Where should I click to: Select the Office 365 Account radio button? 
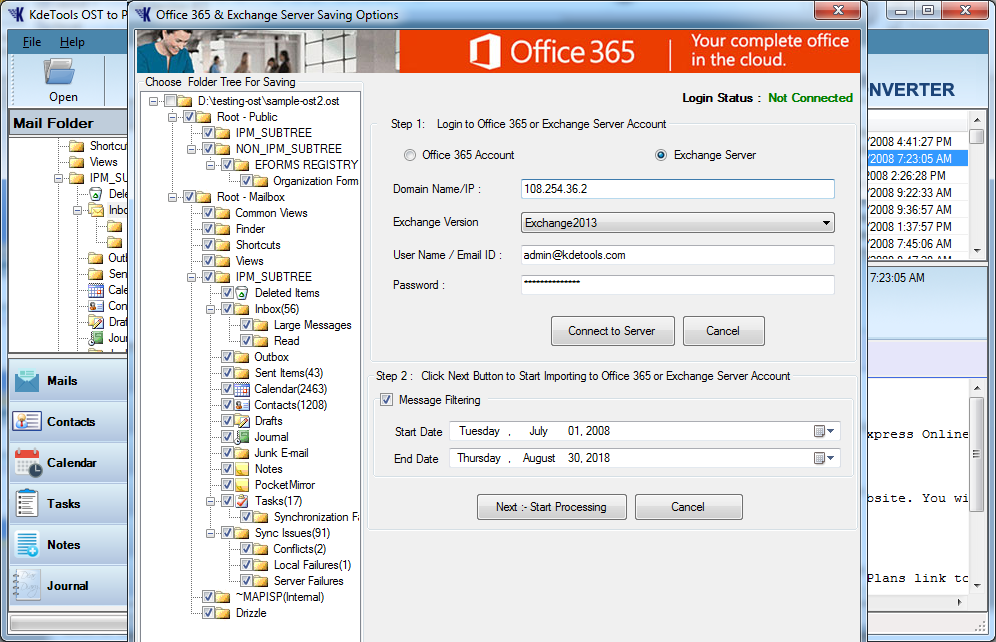(x=410, y=156)
